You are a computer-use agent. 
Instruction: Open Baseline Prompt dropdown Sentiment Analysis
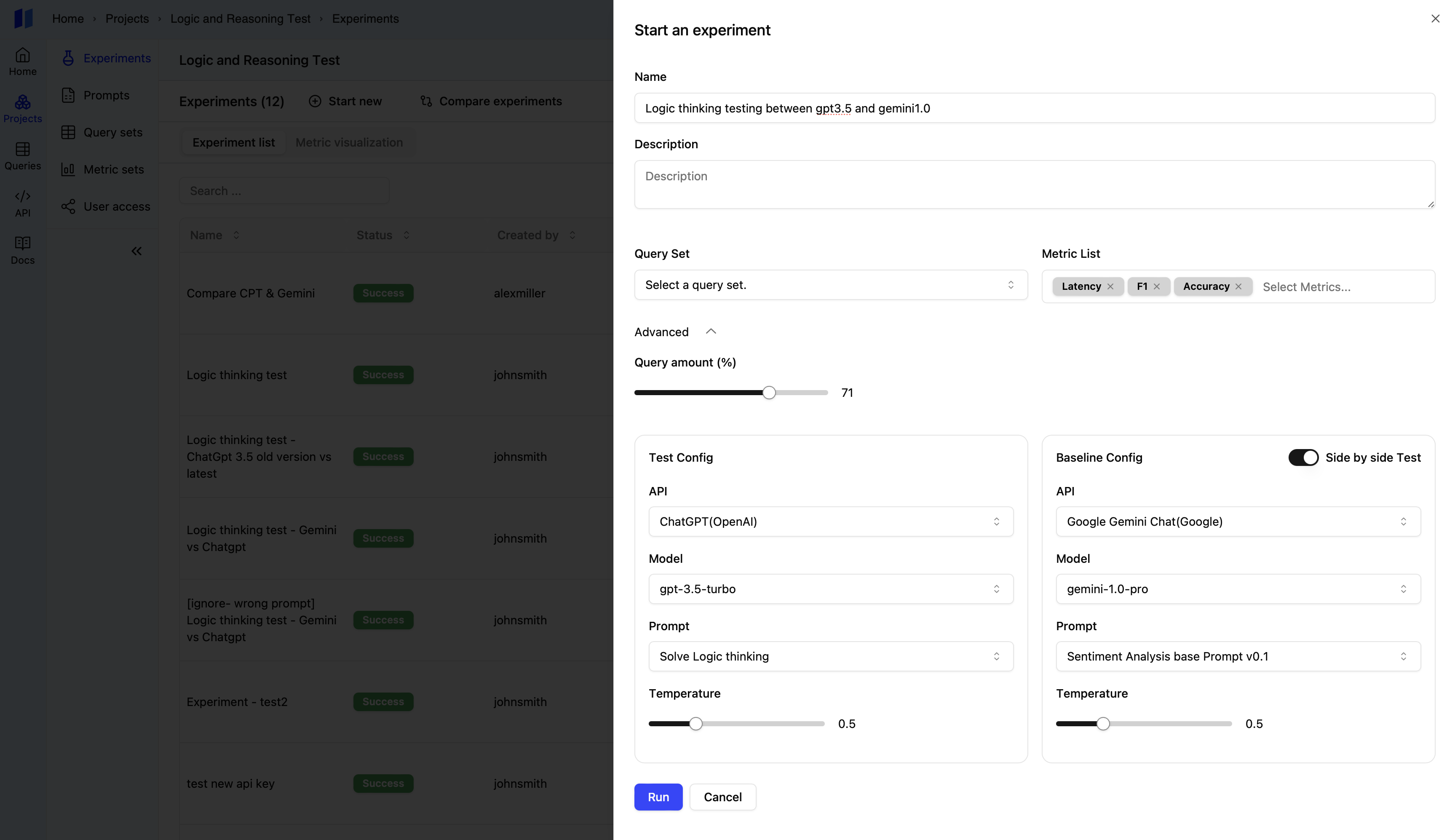(x=1238, y=656)
